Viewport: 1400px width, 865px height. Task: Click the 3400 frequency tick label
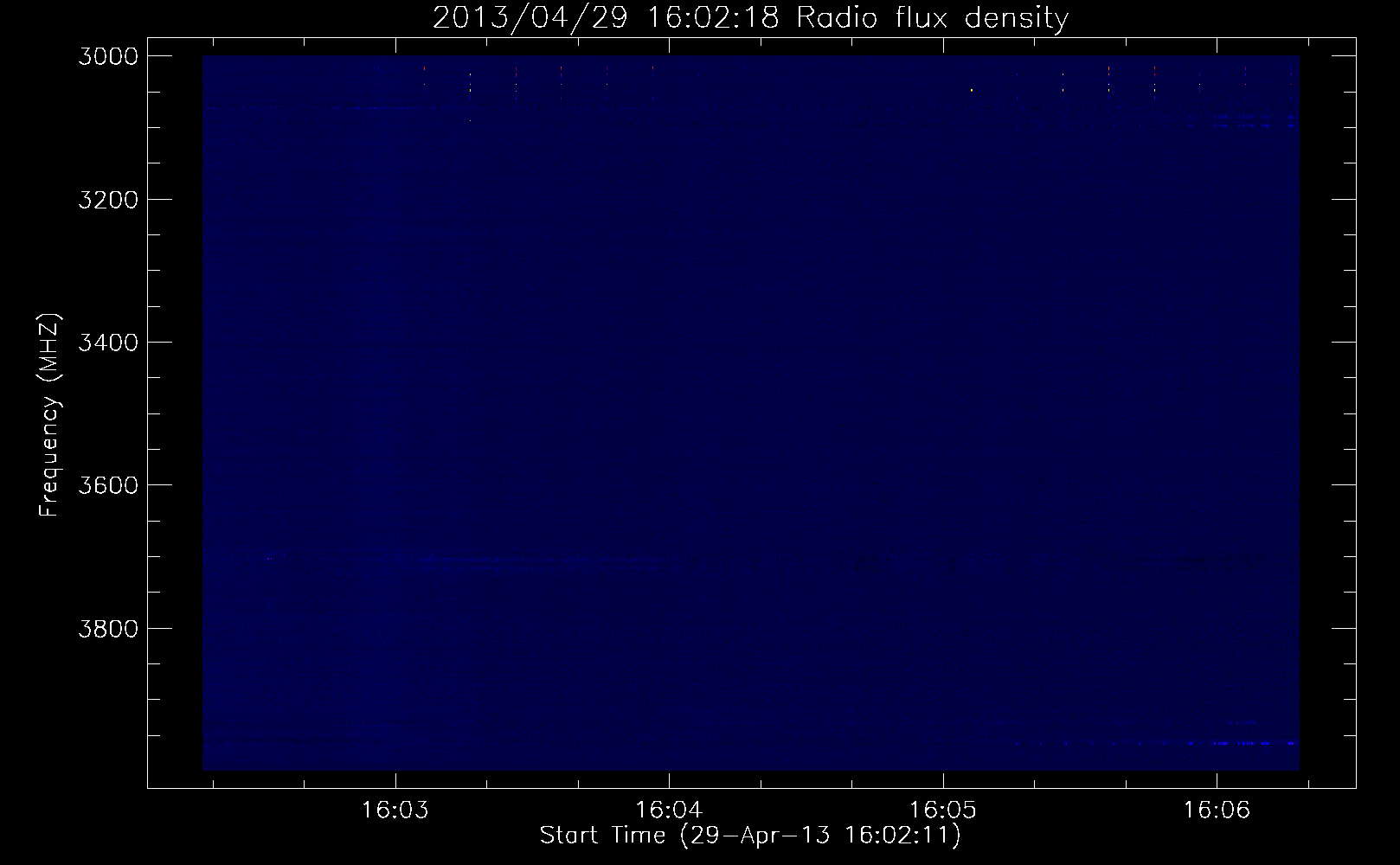coord(108,343)
